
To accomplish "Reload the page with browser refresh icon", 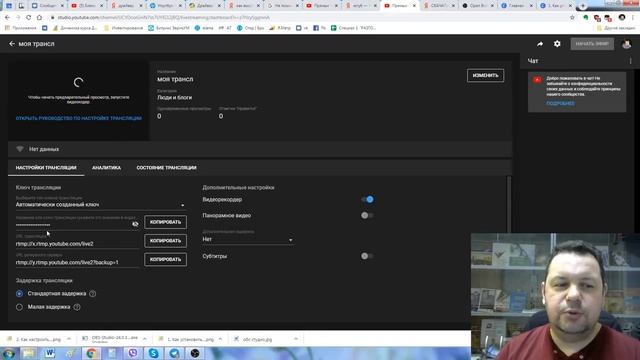I will click(28, 18).
